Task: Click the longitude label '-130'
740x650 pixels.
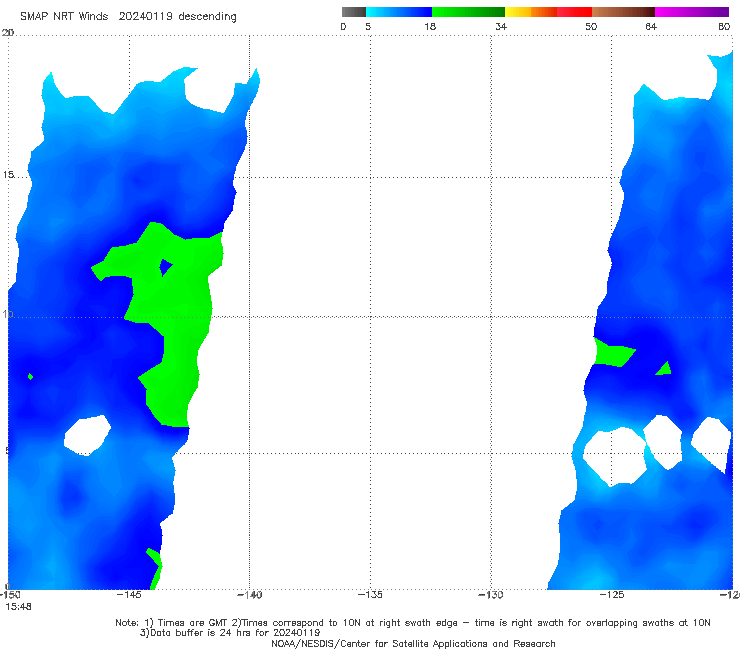Action: (x=491, y=595)
